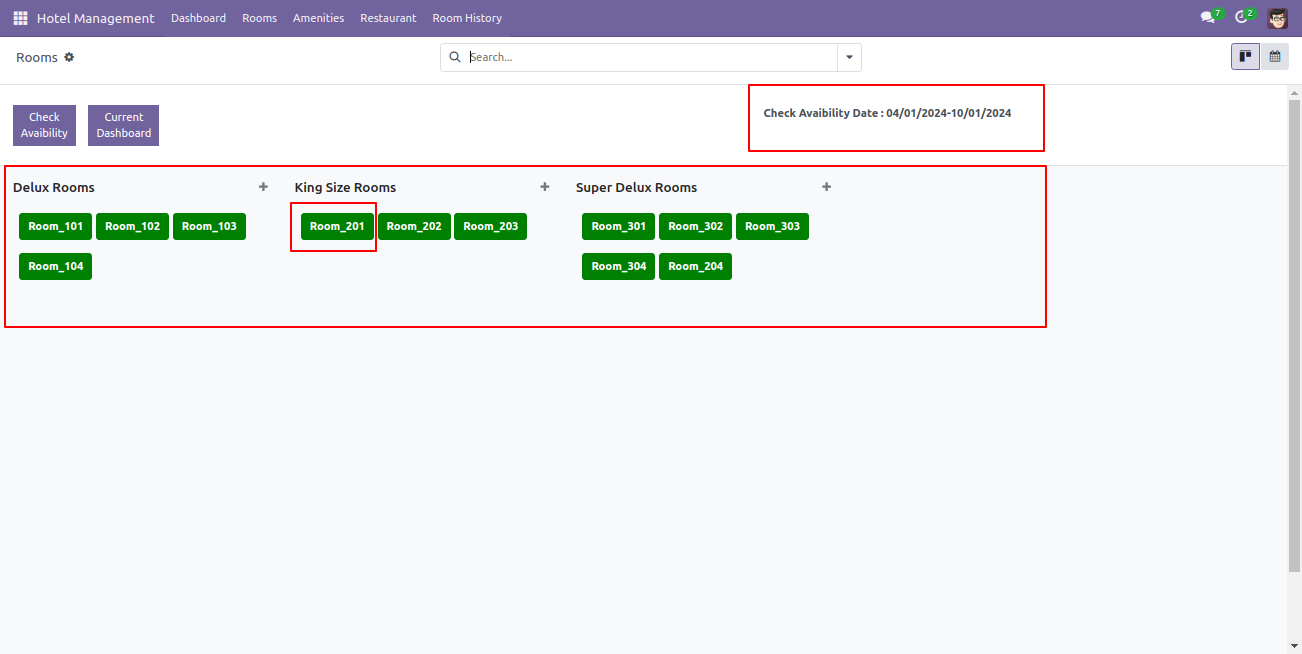The image size is (1302, 654).
Task: Expand the search options dropdown arrow
Action: point(849,57)
